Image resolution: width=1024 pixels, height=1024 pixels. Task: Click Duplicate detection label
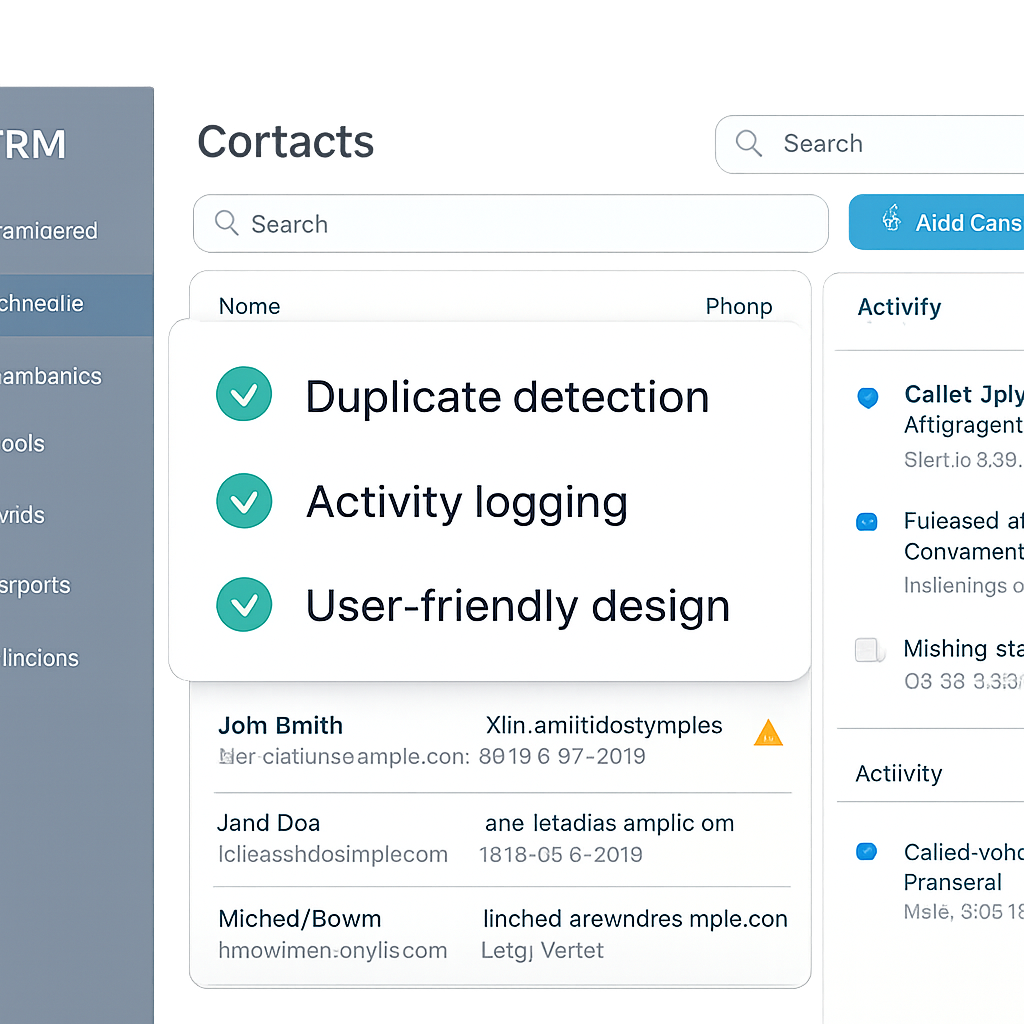pyautogui.click(x=507, y=397)
